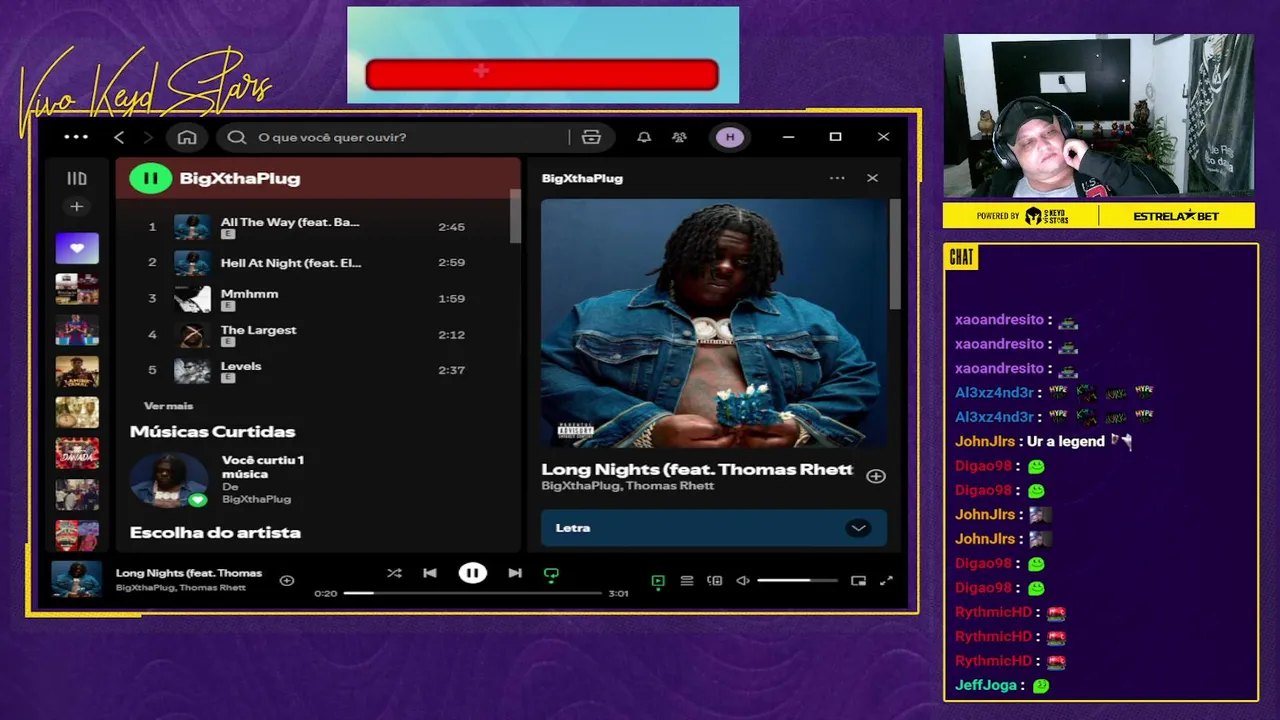Open the notifications bell
The width and height of the screenshot is (1280, 720).
coord(644,137)
